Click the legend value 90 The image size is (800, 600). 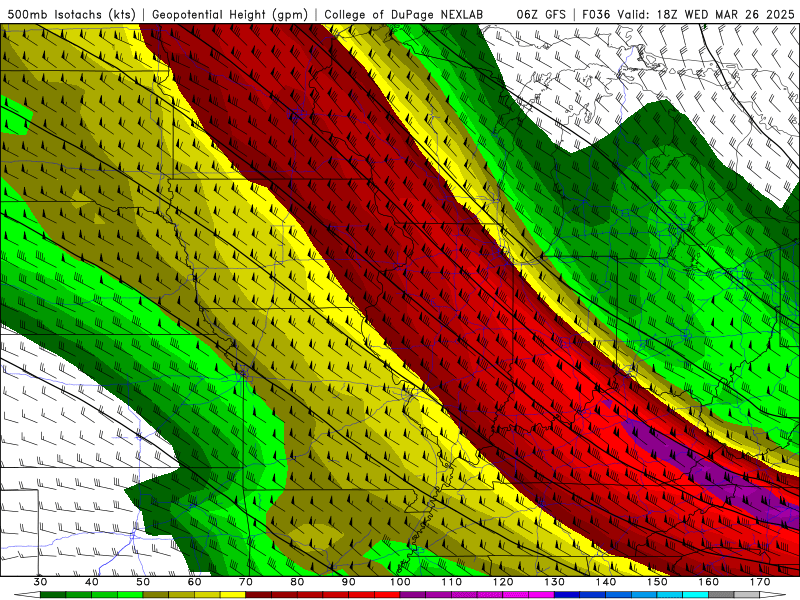point(348,582)
